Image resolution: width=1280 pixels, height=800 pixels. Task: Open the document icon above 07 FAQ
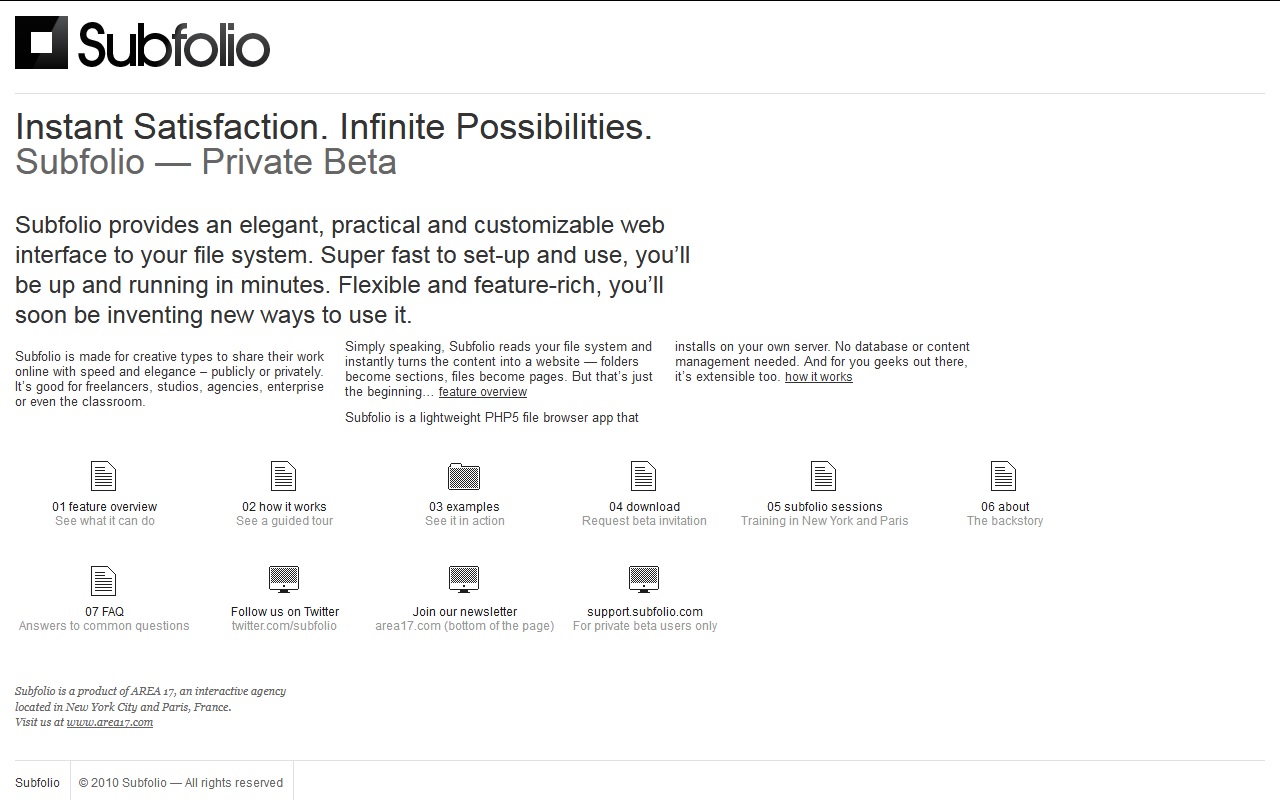(x=103, y=581)
